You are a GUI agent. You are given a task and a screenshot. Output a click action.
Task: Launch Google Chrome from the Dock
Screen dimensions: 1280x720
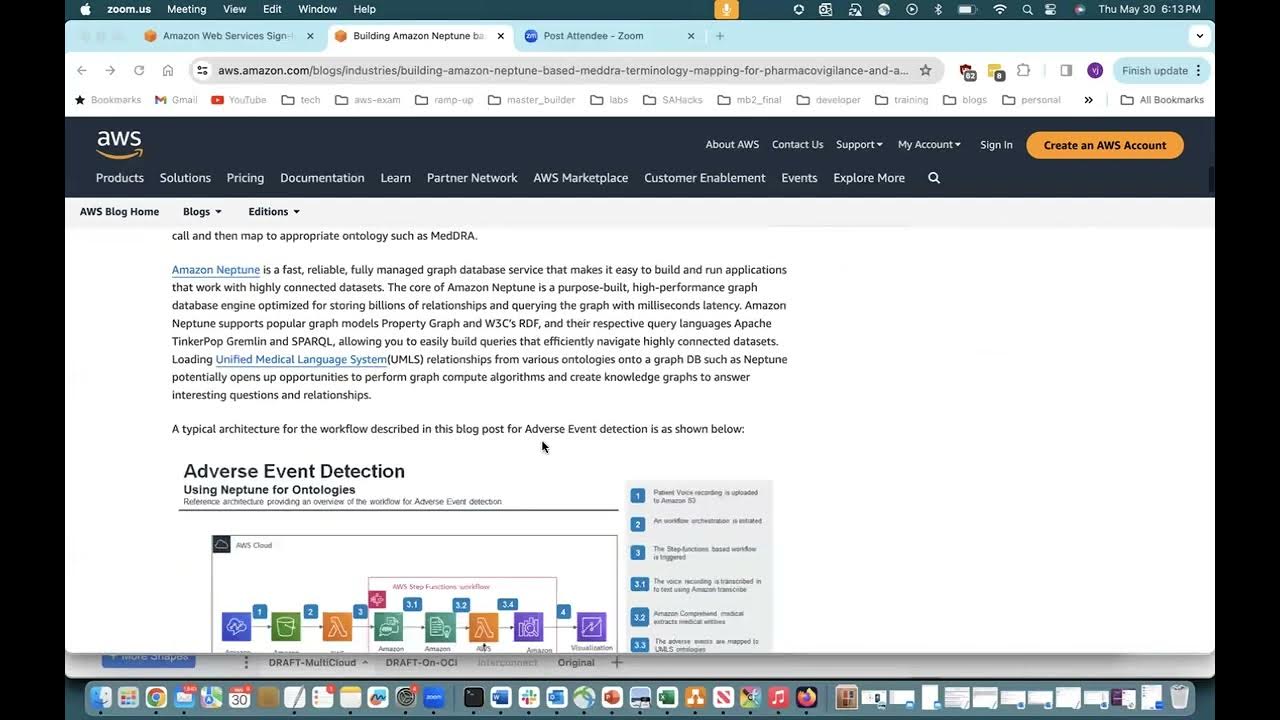(156, 697)
